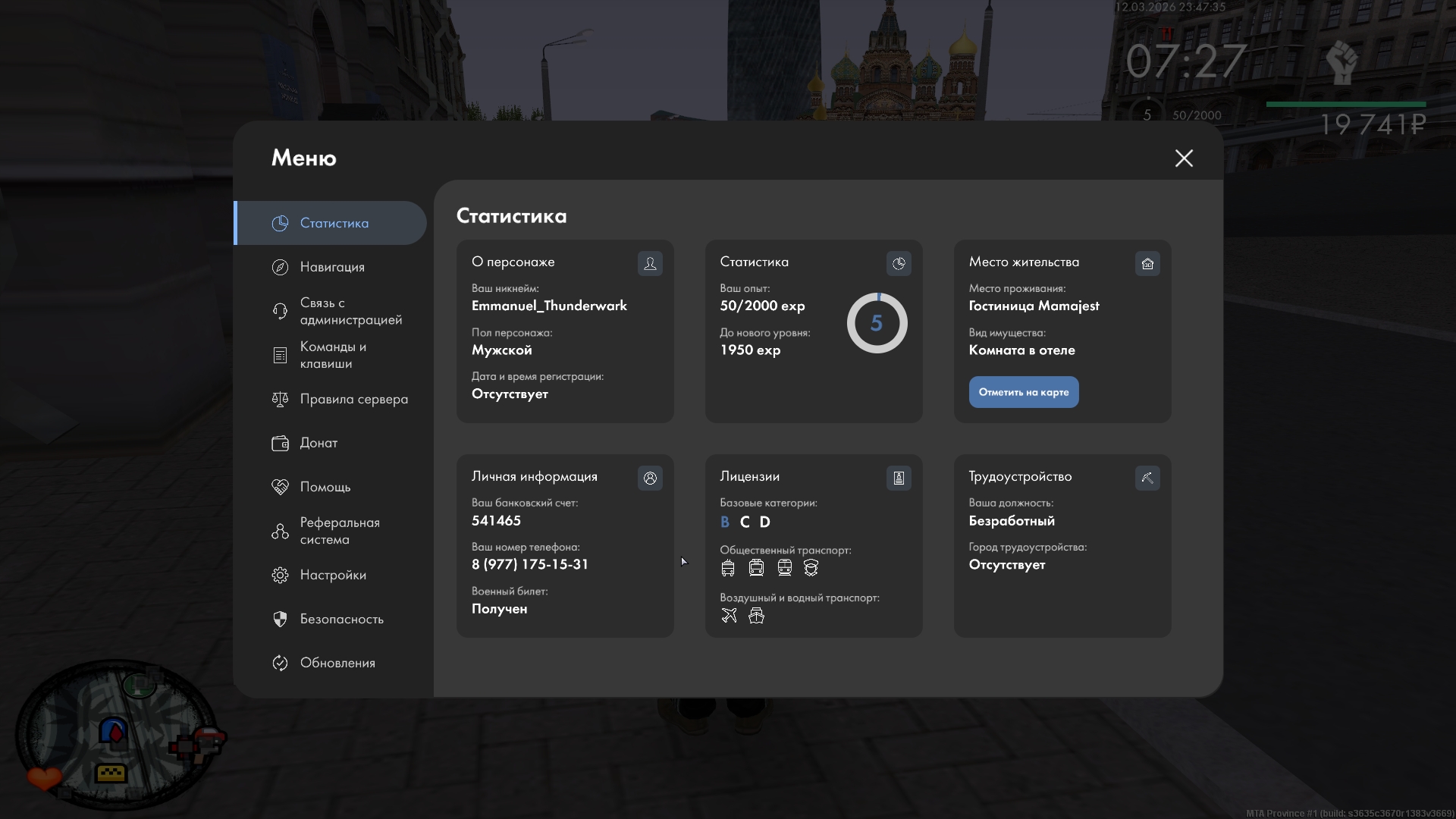Go to Правила сервера section
The image size is (1456, 819).
click(x=353, y=399)
